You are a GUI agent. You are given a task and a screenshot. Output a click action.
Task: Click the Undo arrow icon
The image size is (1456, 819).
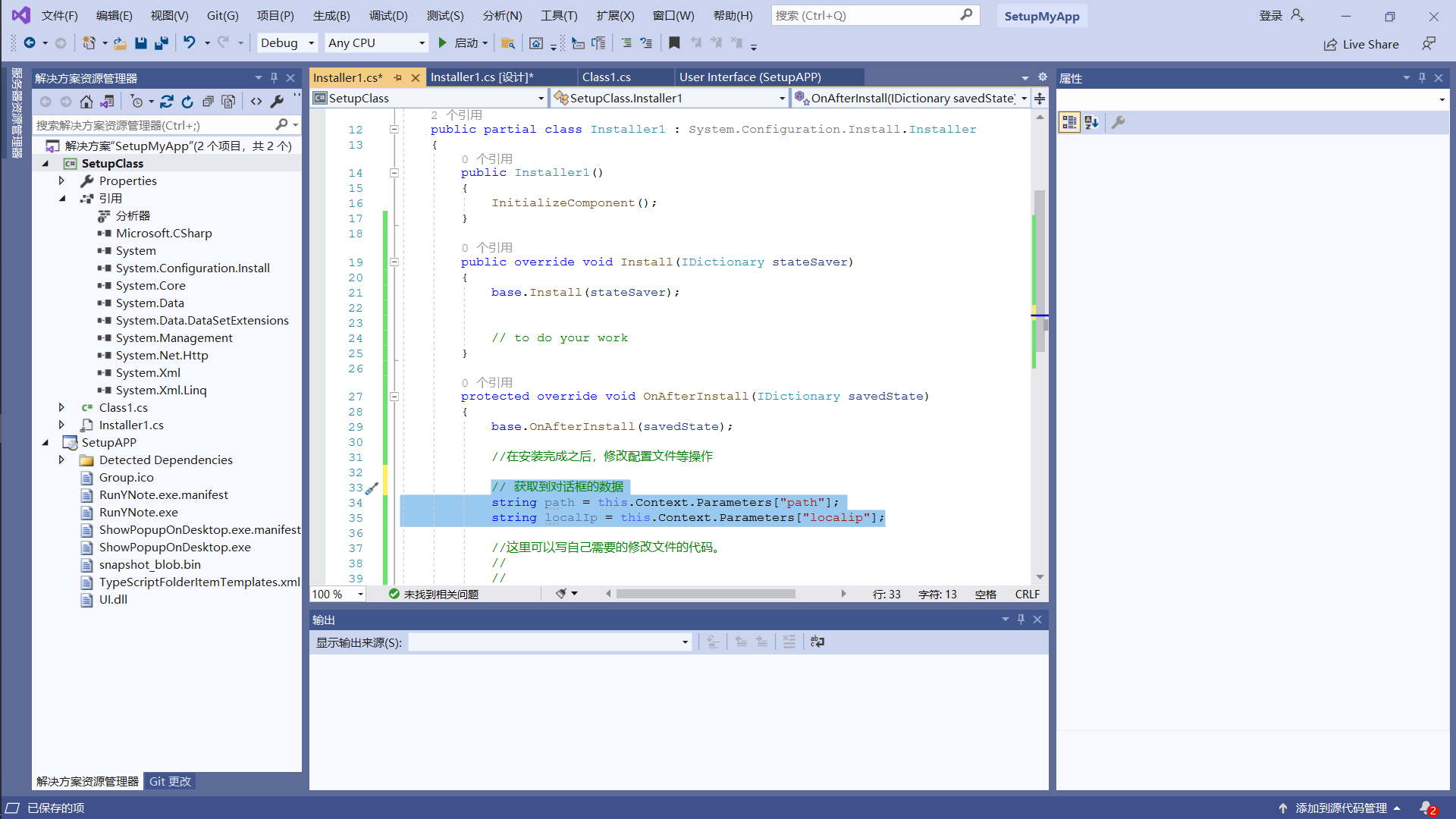click(190, 43)
